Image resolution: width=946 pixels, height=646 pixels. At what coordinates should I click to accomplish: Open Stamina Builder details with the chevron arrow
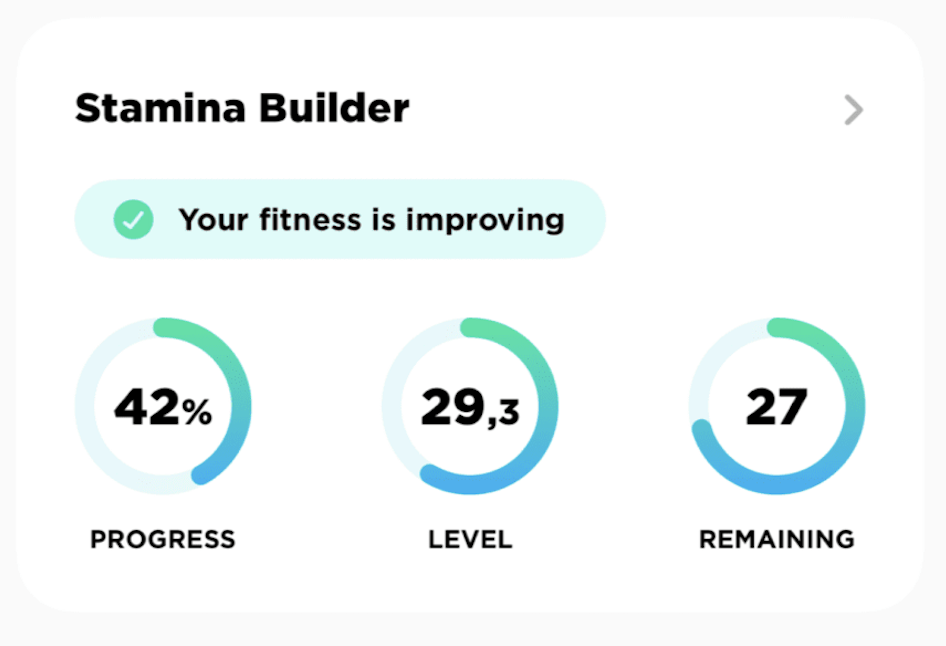tap(853, 110)
